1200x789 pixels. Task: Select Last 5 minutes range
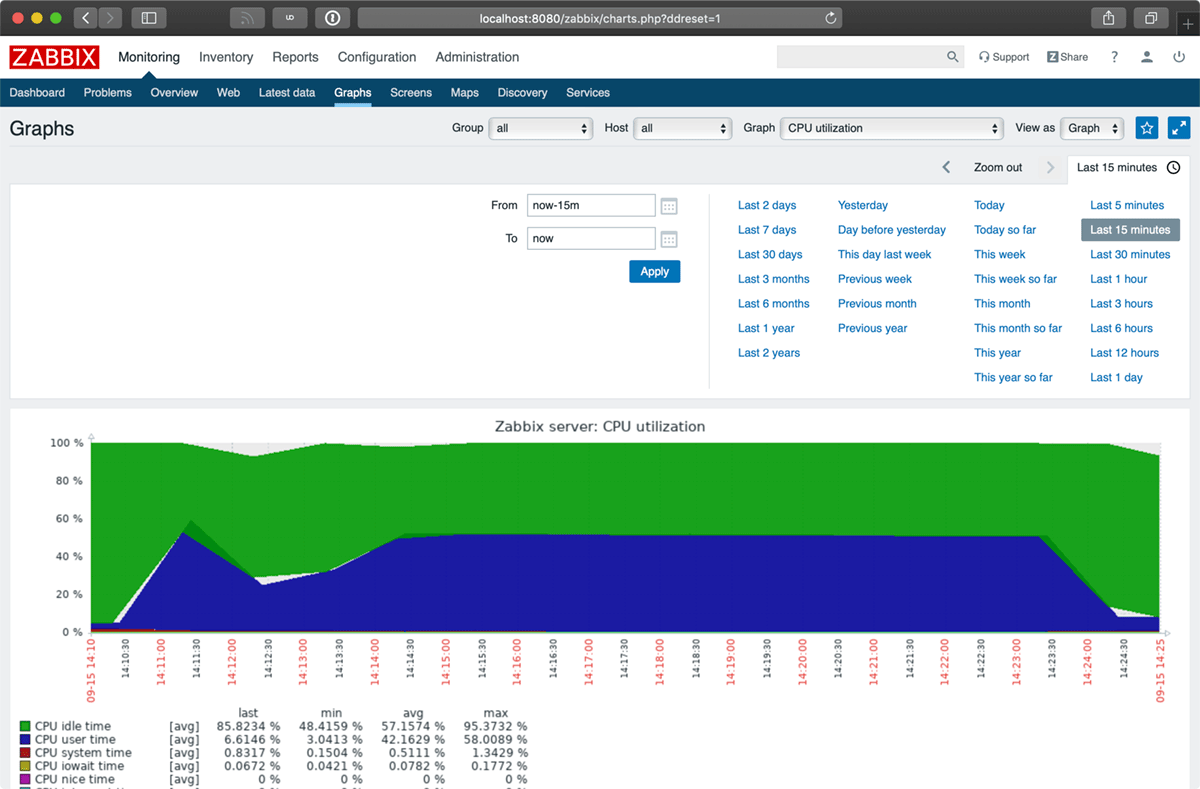click(1127, 205)
